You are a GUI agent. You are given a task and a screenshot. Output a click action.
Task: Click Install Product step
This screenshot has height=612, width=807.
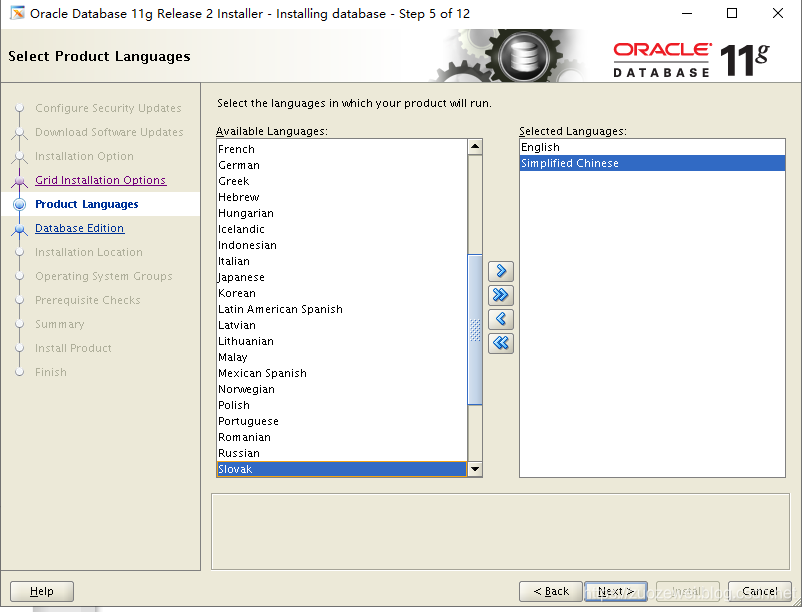(x=73, y=348)
